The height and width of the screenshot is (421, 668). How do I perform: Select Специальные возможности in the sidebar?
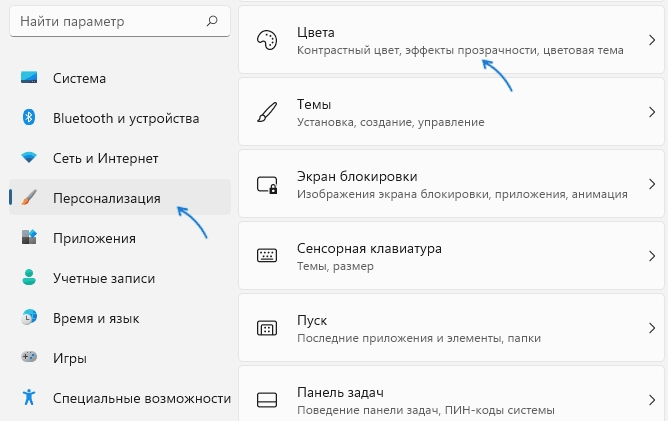coord(120,397)
